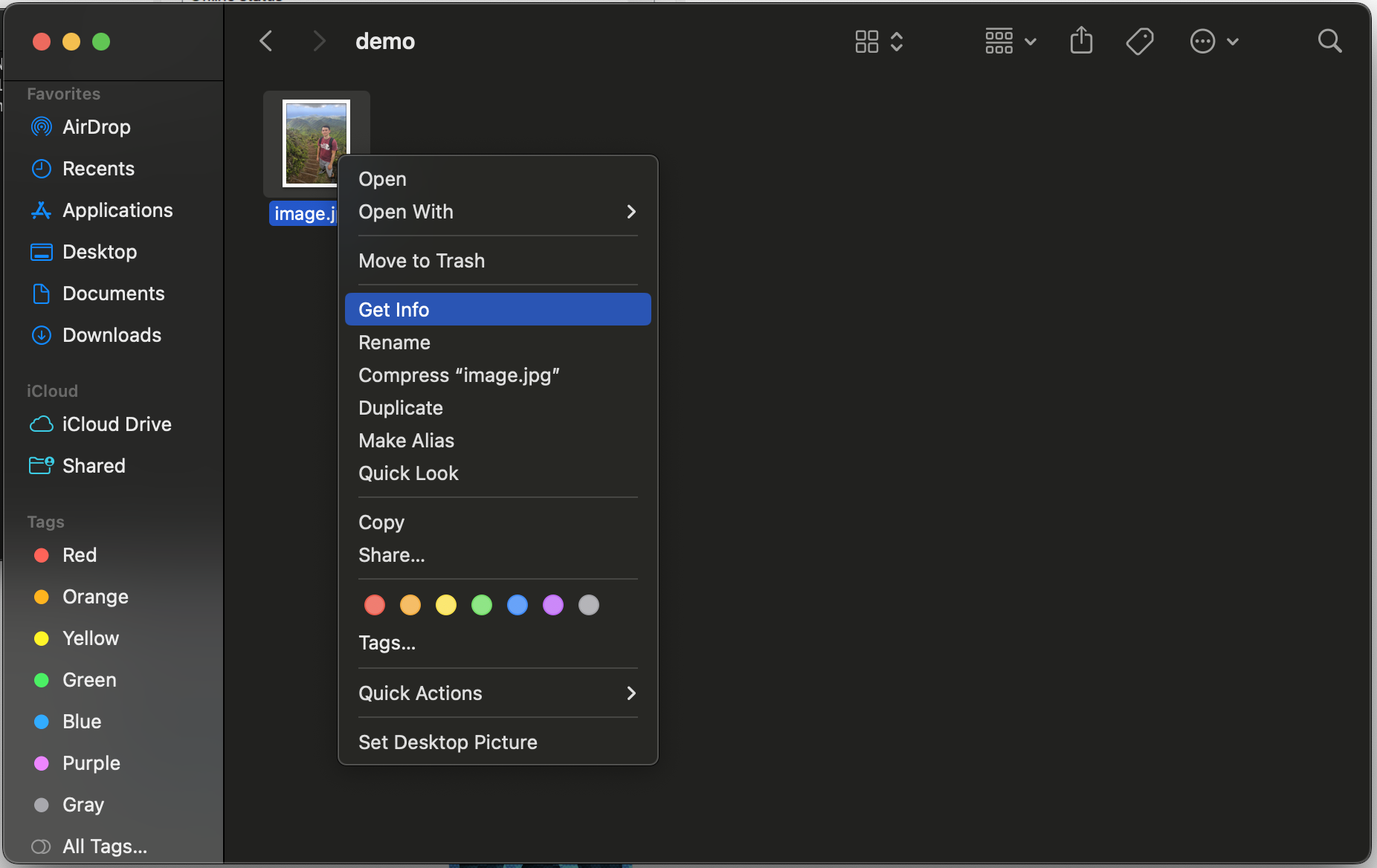Viewport: 1377px width, 868px height.
Task: Click the Search magnifier icon
Action: point(1329,41)
